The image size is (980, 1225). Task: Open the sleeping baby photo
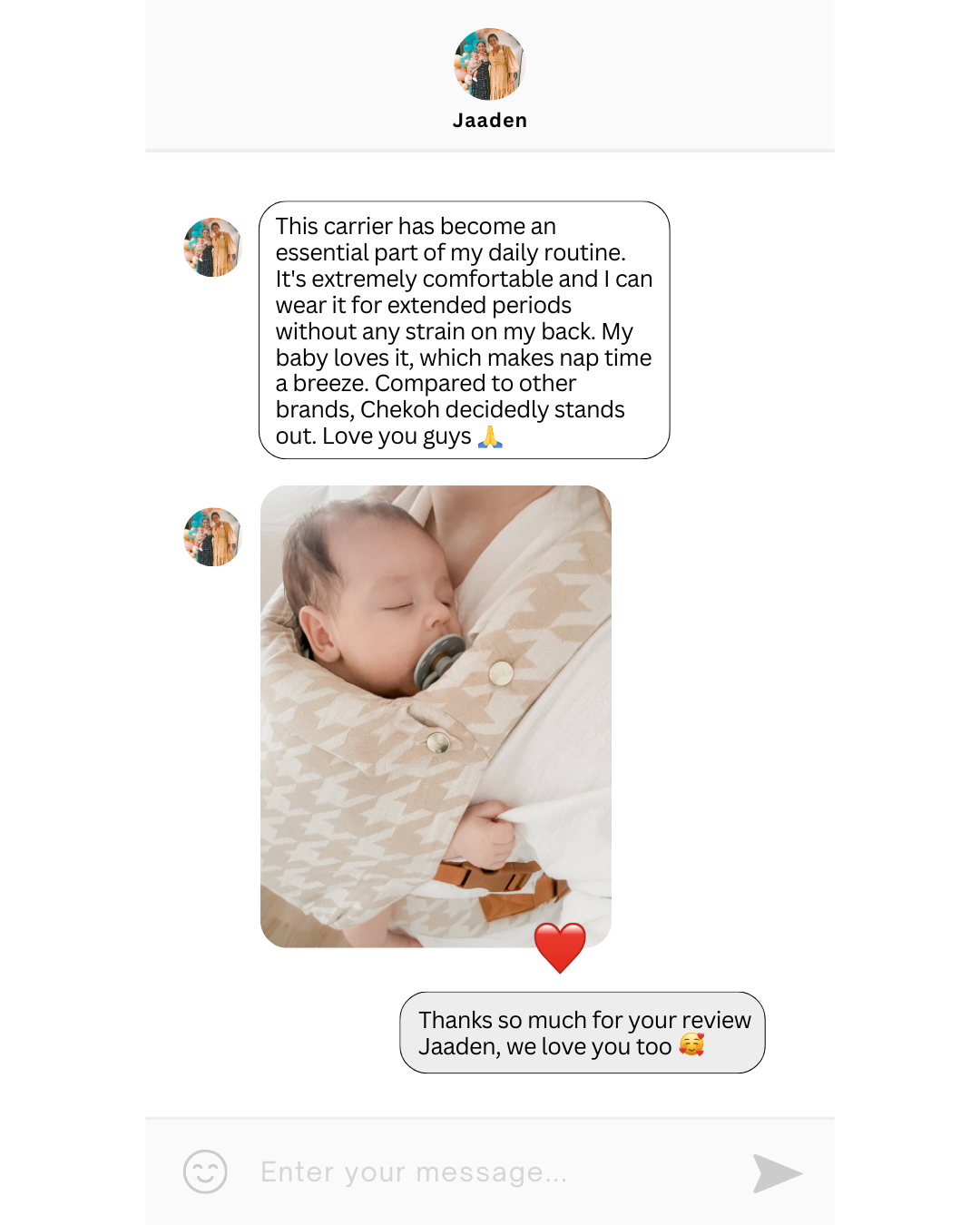tap(436, 717)
